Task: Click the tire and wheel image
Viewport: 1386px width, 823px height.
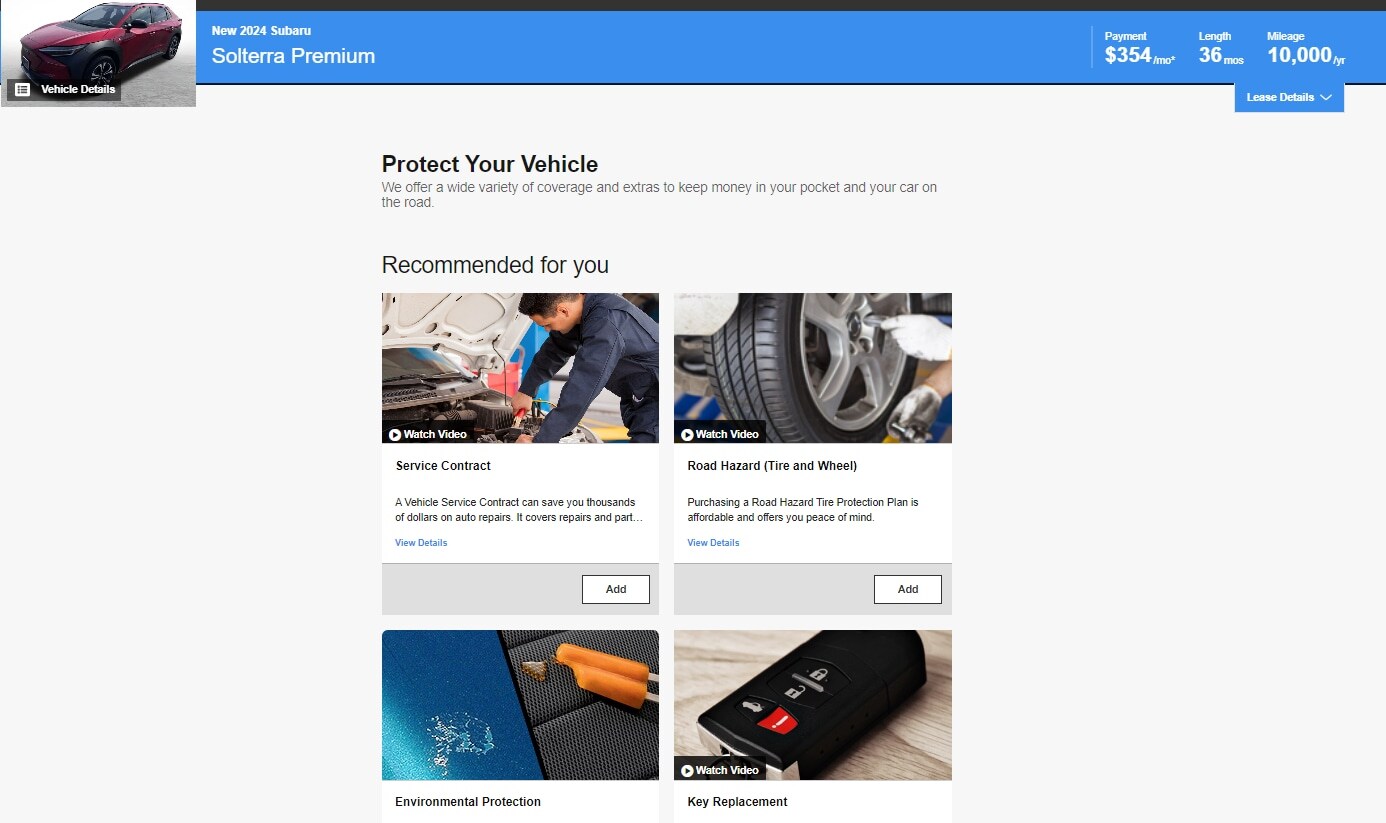Action: pos(813,368)
